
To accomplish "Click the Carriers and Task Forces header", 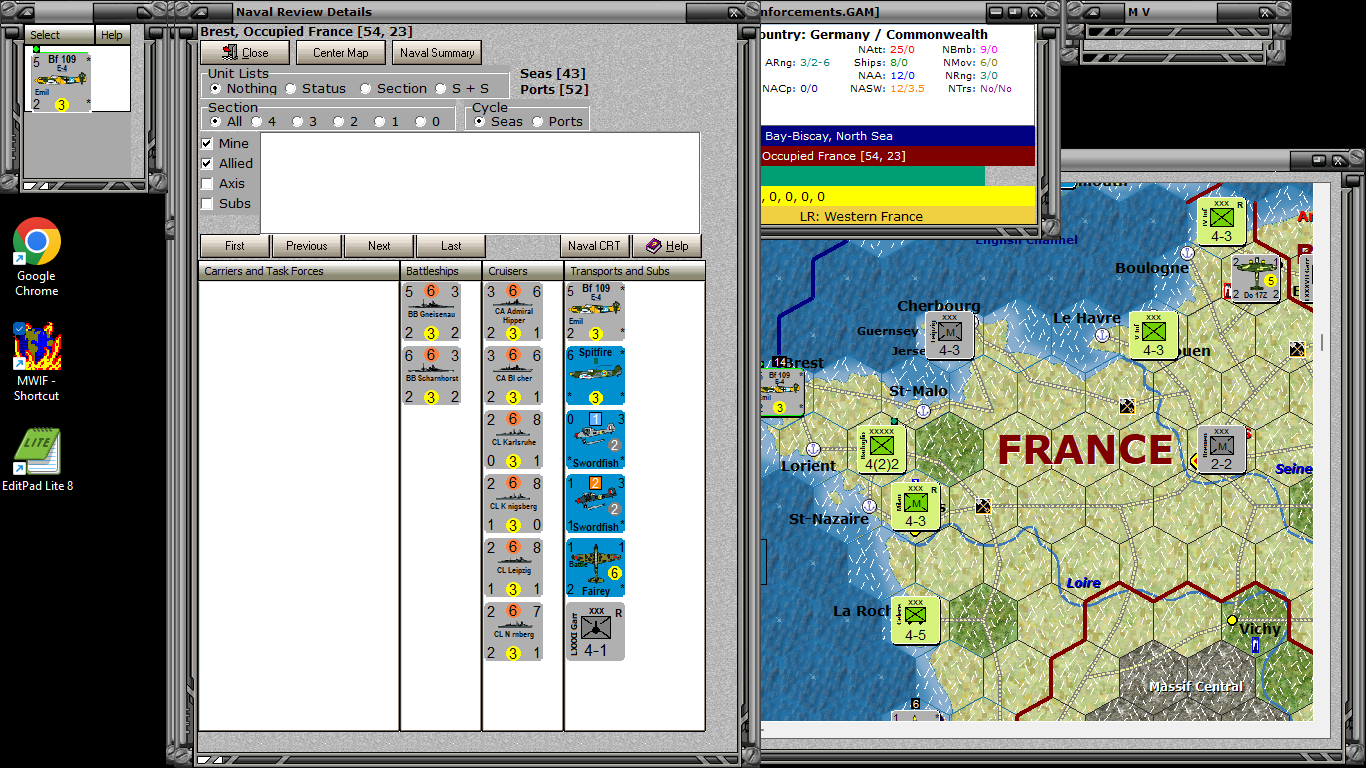I will point(299,271).
